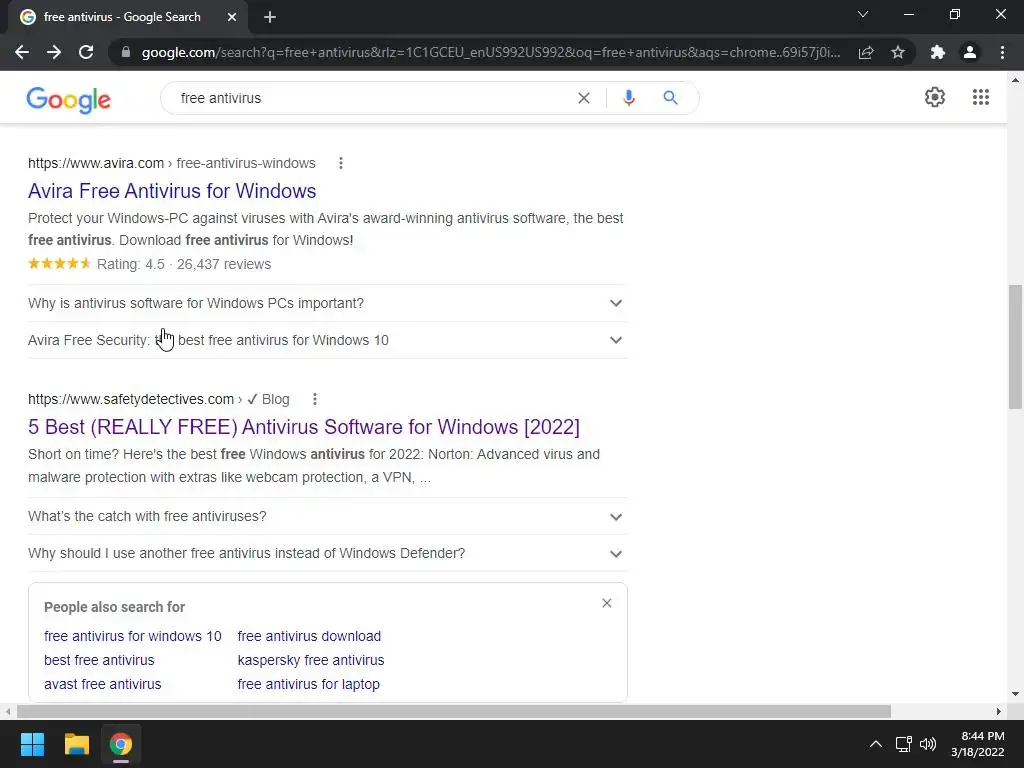This screenshot has height=768, width=1024.
Task: Click the Rating 4.5 reviews text
Action: 184,264
